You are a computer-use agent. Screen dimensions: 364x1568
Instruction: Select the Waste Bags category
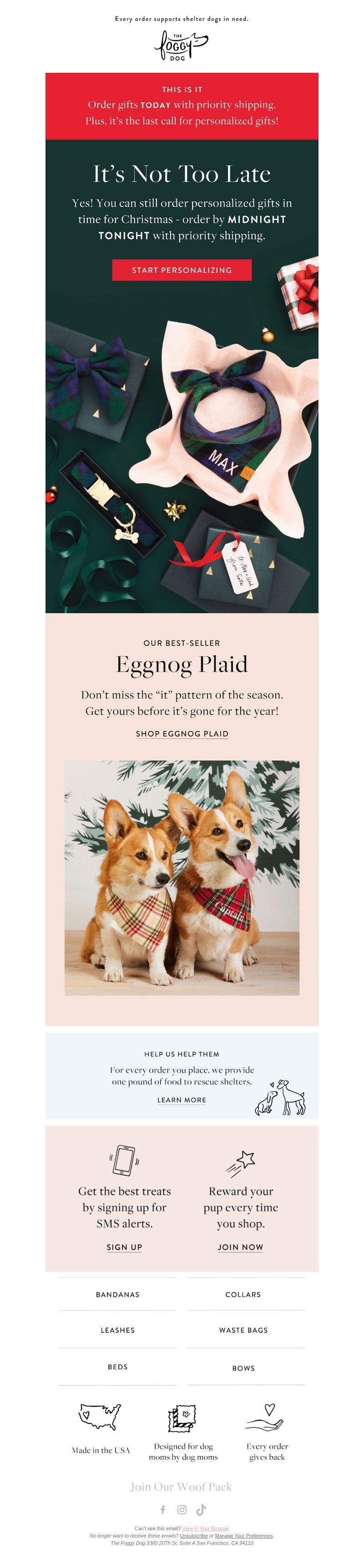tap(243, 1329)
